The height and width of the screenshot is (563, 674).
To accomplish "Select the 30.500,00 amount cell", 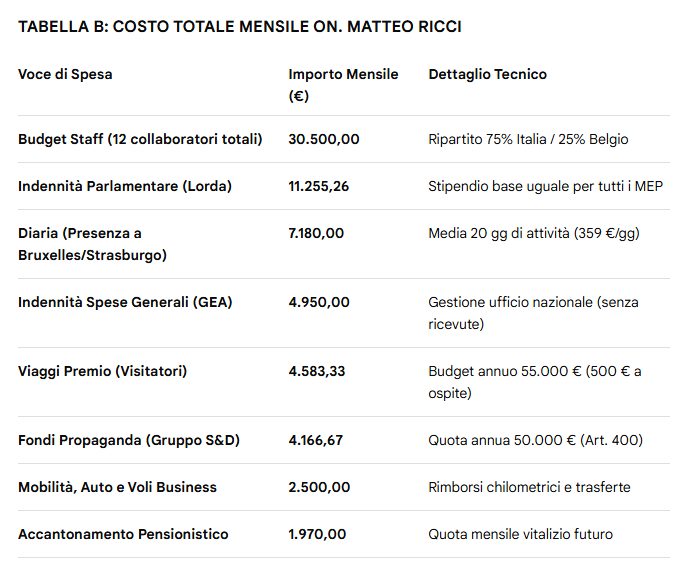I will [323, 139].
